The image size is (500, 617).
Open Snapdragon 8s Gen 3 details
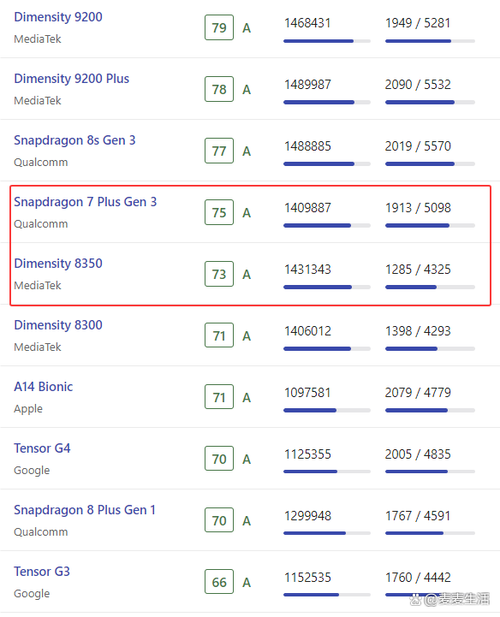(74, 140)
